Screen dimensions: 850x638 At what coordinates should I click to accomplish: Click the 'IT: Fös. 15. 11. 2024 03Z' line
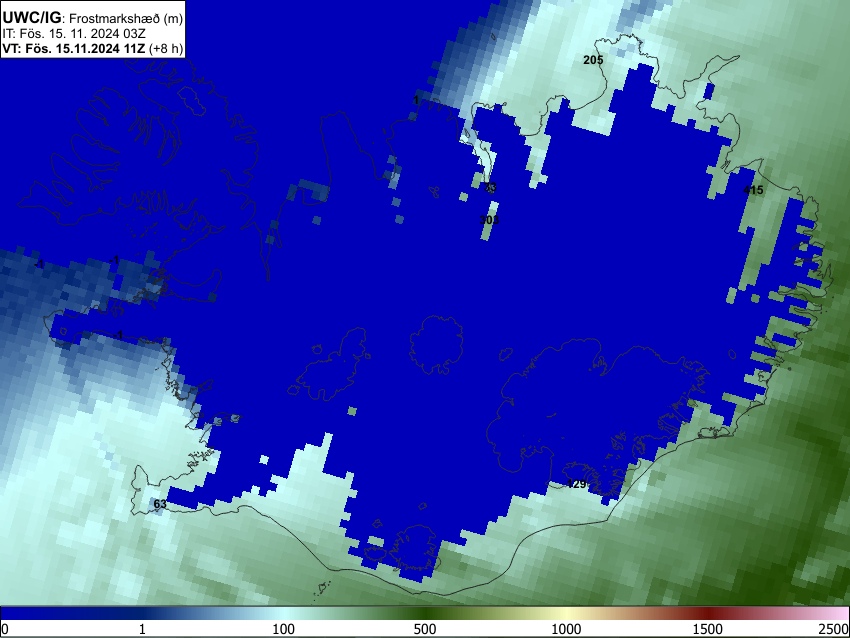click(74, 34)
